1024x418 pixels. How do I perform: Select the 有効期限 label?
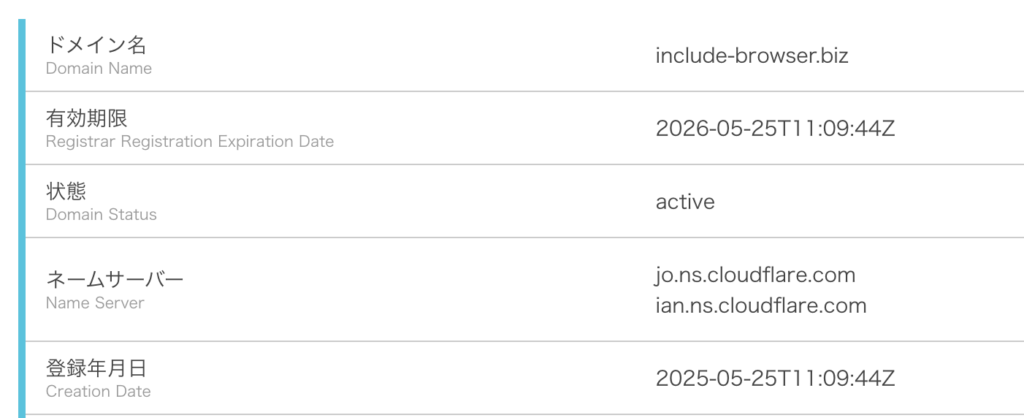pos(86,118)
